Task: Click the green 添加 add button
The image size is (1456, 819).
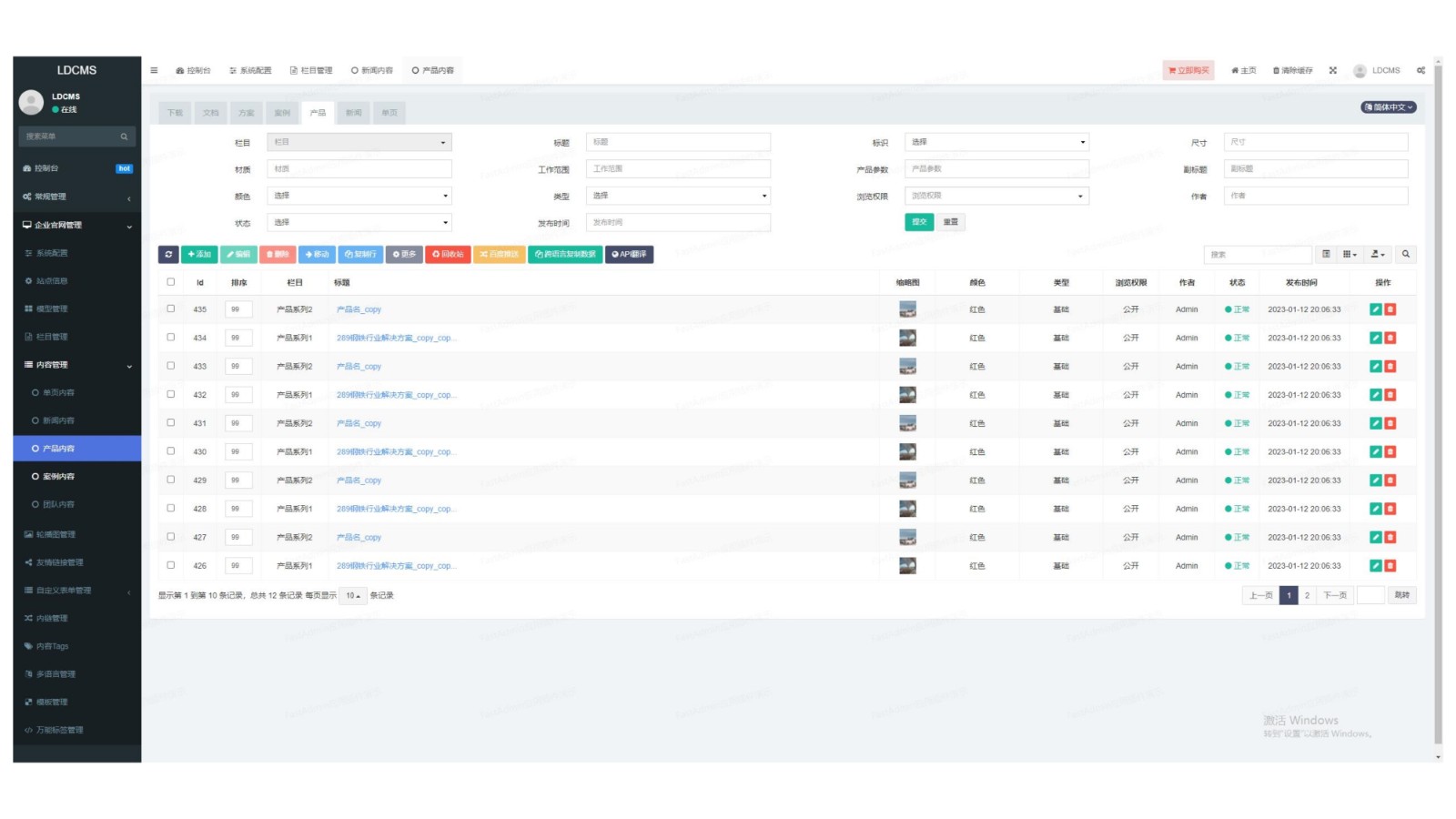Action: click(199, 255)
